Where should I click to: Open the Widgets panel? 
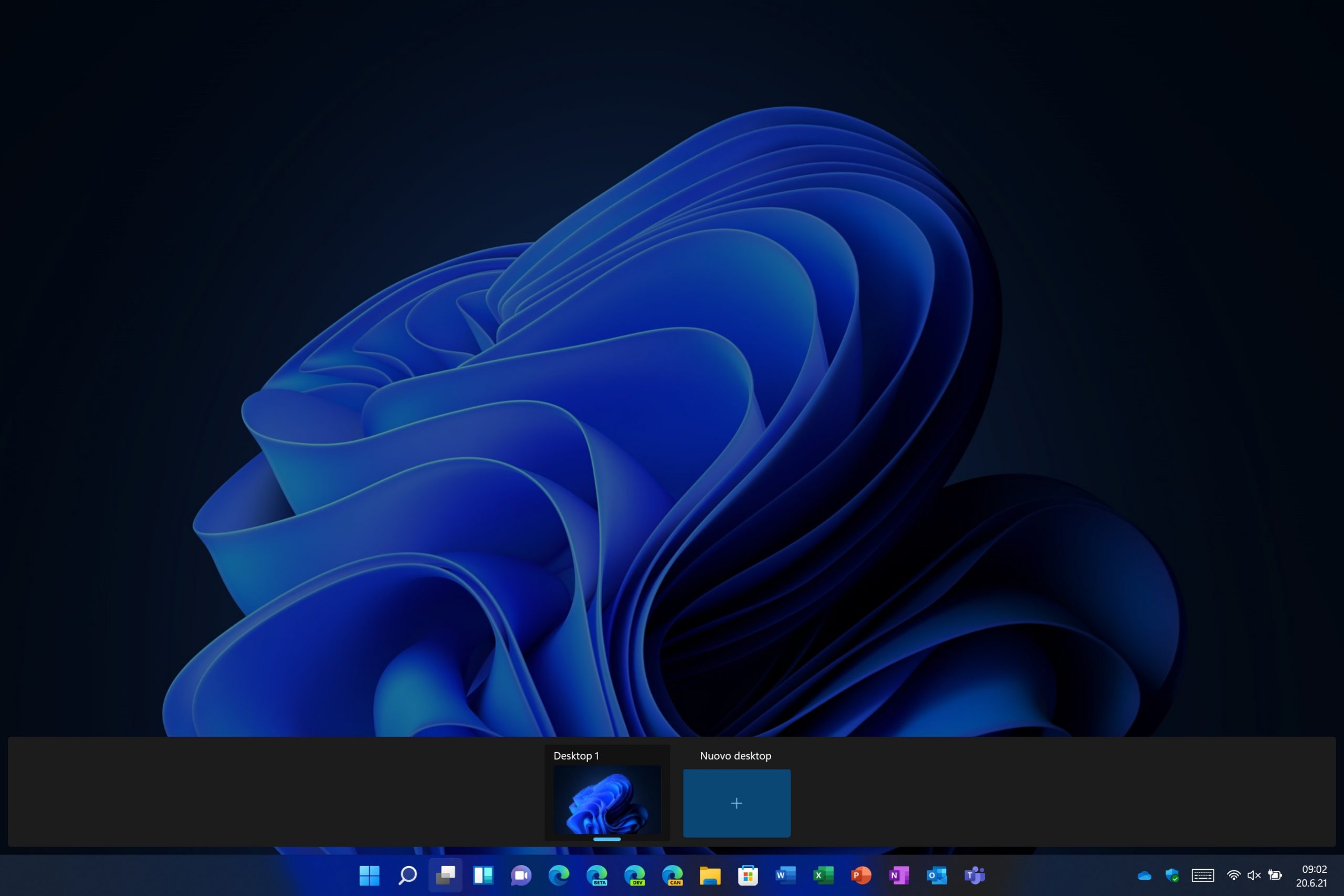(x=483, y=875)
